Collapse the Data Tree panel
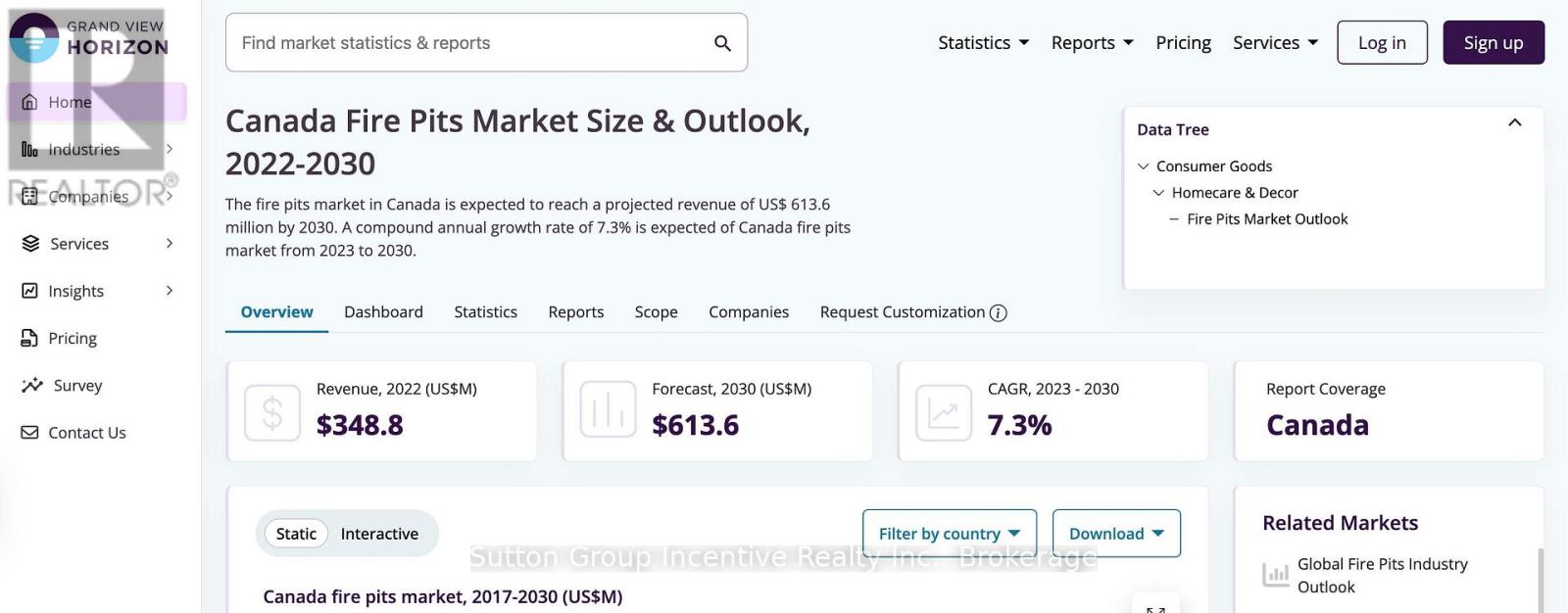The image size is (1568, 613). coord(1514,123)
